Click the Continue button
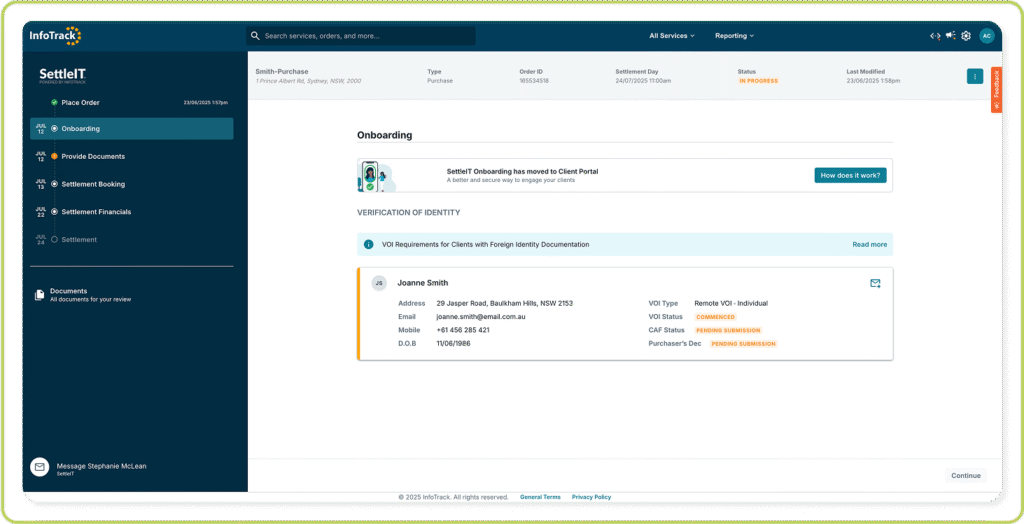 pyautogui.click(x=965, y=476)
